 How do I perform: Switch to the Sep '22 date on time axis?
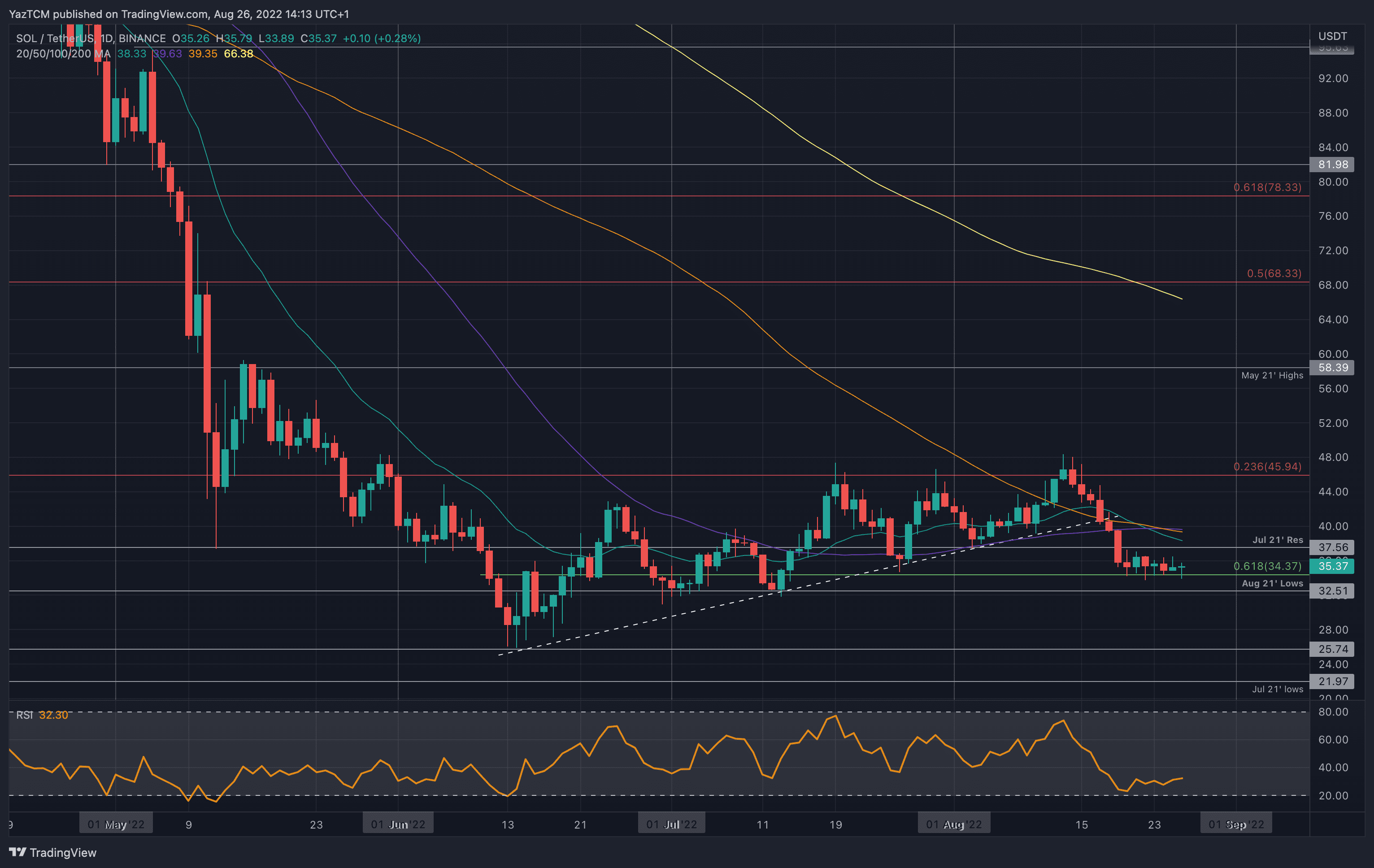(1236, 824)
